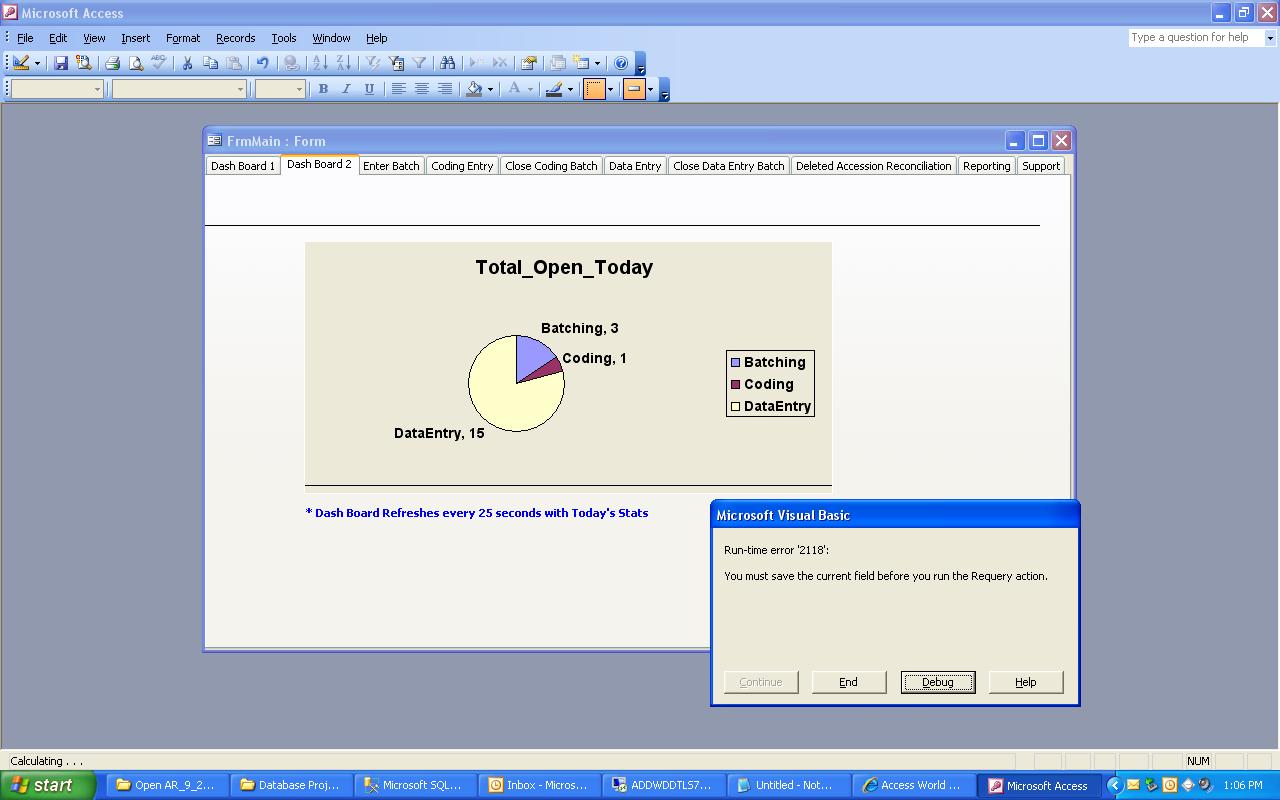1280x800 pixels.
Task: Open the Font name combo box
Action: tap(179, 89)
